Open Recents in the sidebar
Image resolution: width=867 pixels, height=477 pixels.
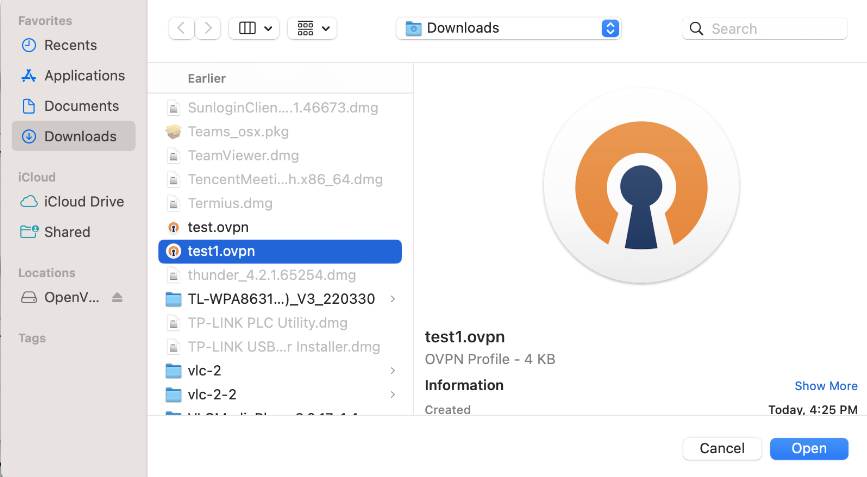point(74,45)
